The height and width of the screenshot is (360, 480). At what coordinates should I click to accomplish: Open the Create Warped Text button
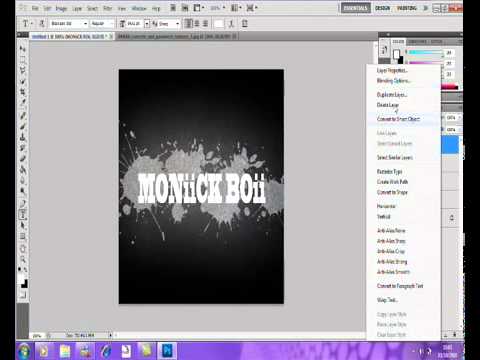click(x=232, y=23)
